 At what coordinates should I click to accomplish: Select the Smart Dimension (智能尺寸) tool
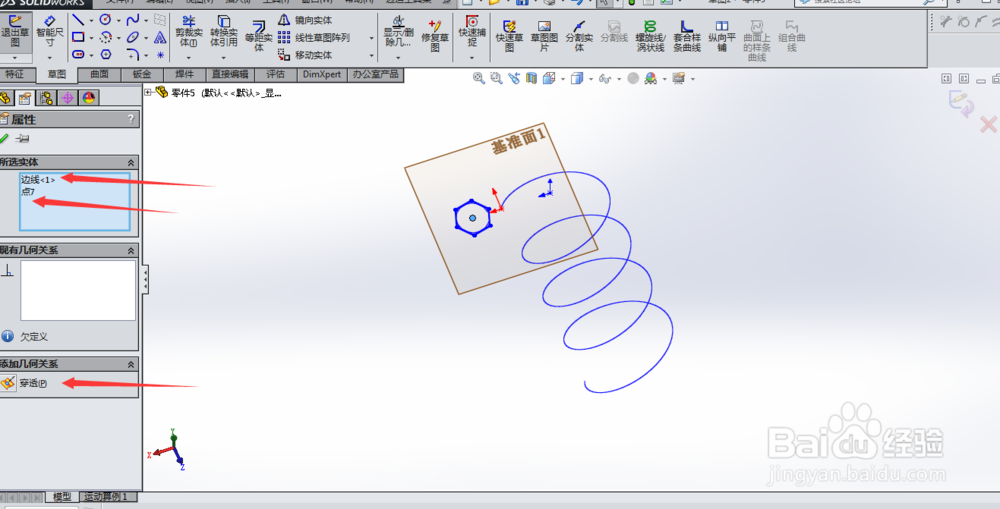50,32
